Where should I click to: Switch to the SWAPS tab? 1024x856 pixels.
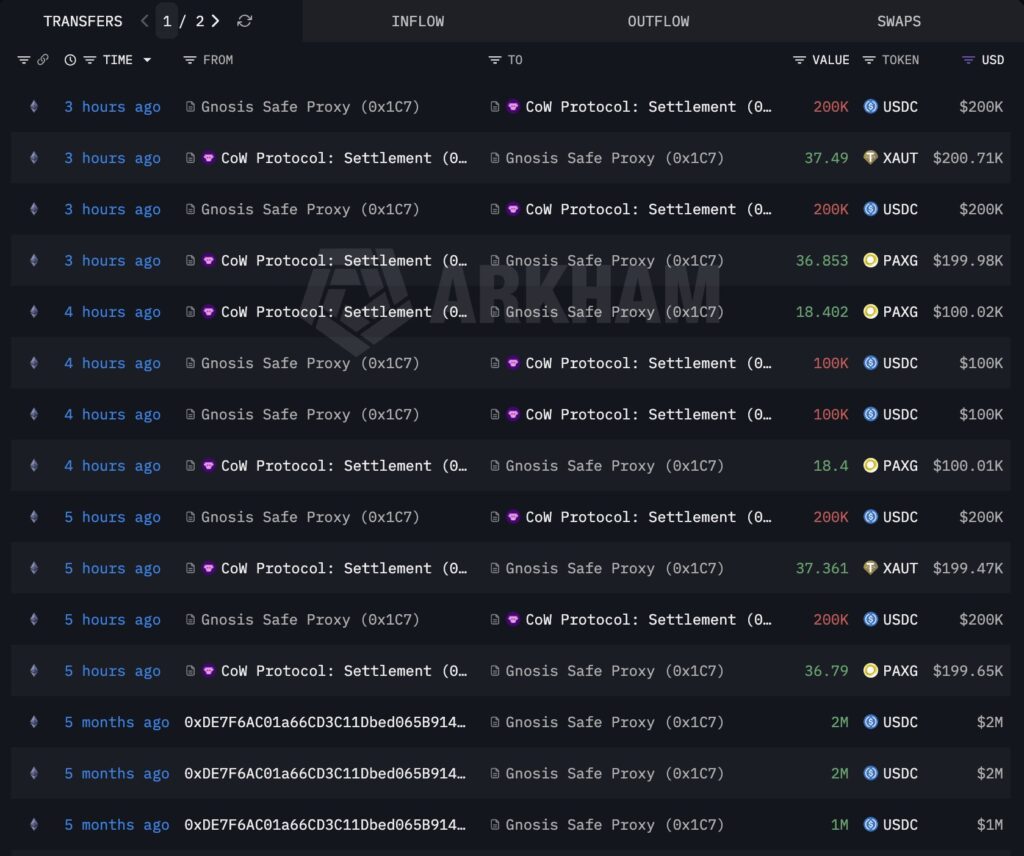click(899, 21)
